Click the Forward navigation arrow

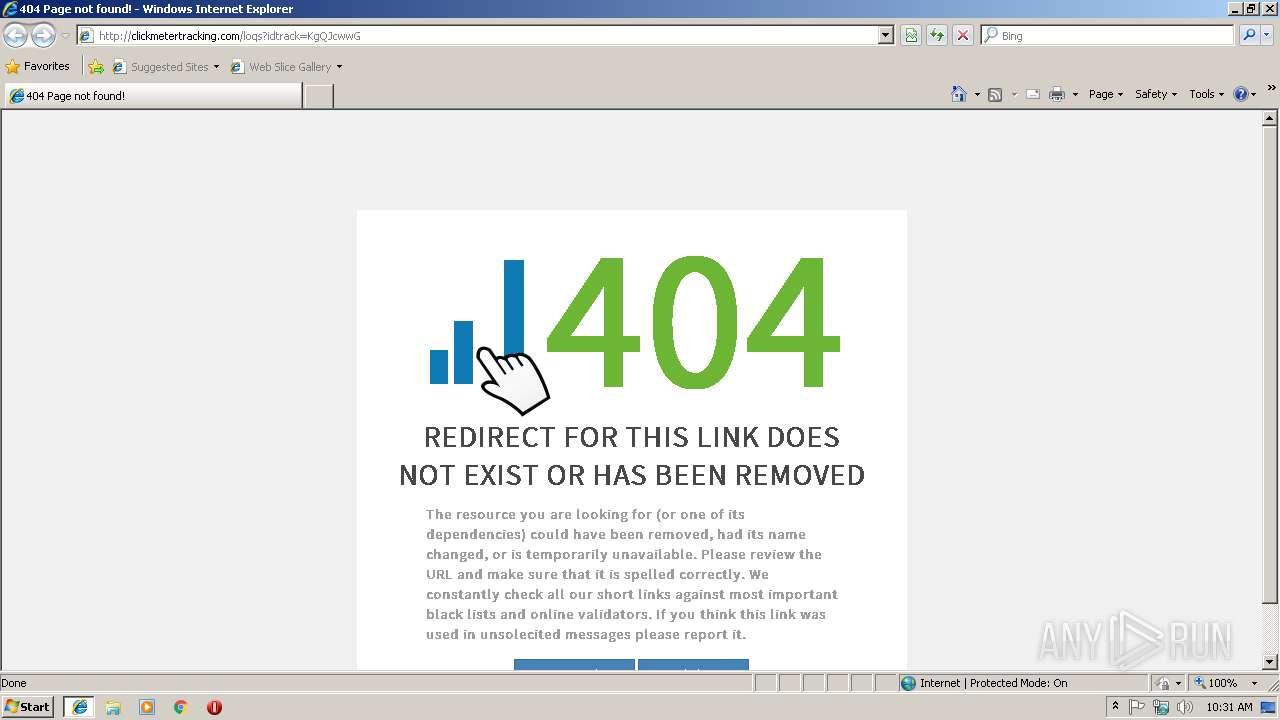click(43, 36)
